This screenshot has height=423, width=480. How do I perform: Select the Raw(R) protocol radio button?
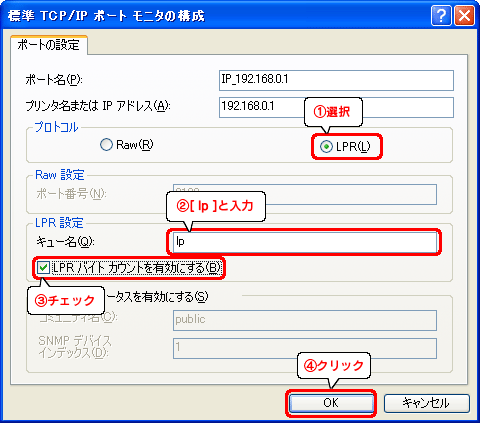tap(127, 145)
